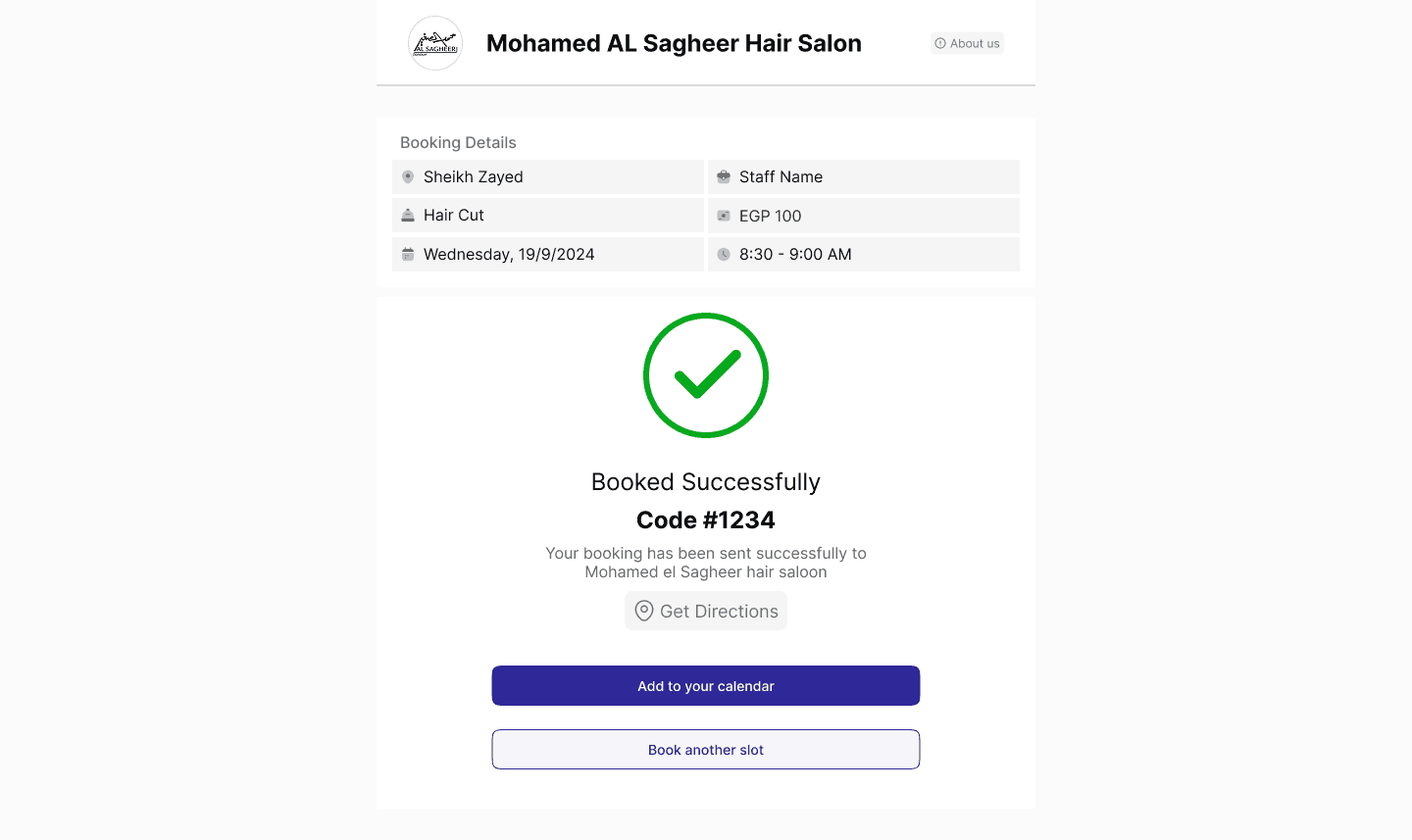Click the Hair Cut service text
Image resolution: width=1412 pixels, height=840 pixels.
[454, 215]
